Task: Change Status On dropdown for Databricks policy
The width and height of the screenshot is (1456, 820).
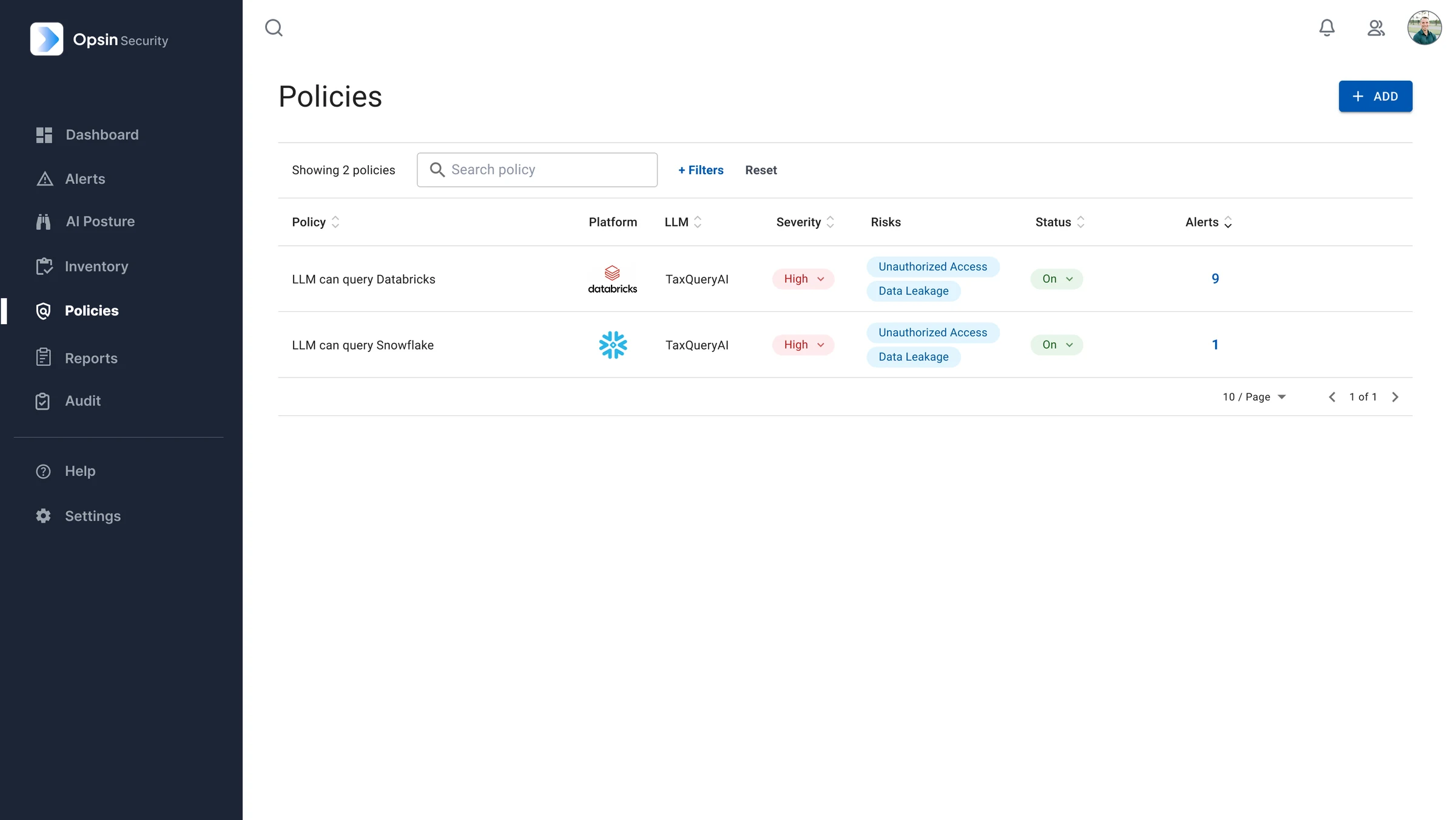Action: pyautogui.click(x=1056, y=279)
